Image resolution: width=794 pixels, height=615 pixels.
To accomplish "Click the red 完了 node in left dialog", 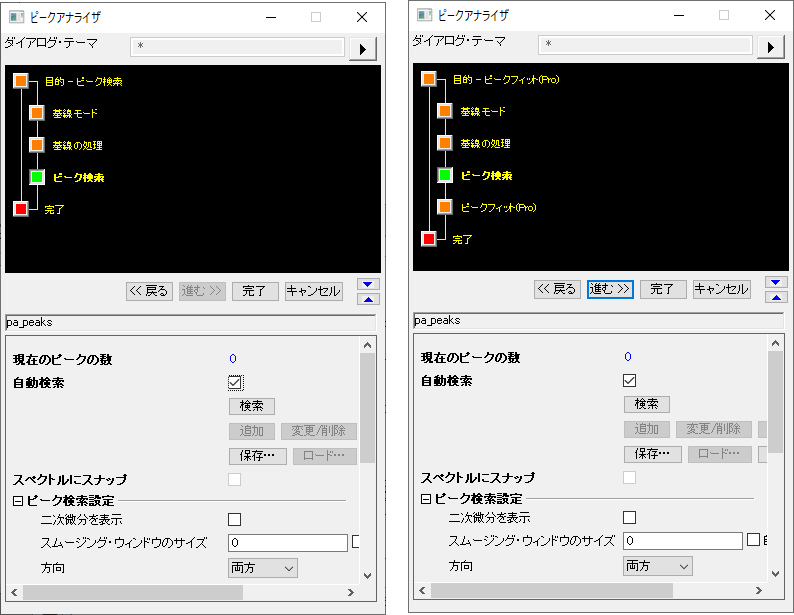I will click(x=21, y=209).
